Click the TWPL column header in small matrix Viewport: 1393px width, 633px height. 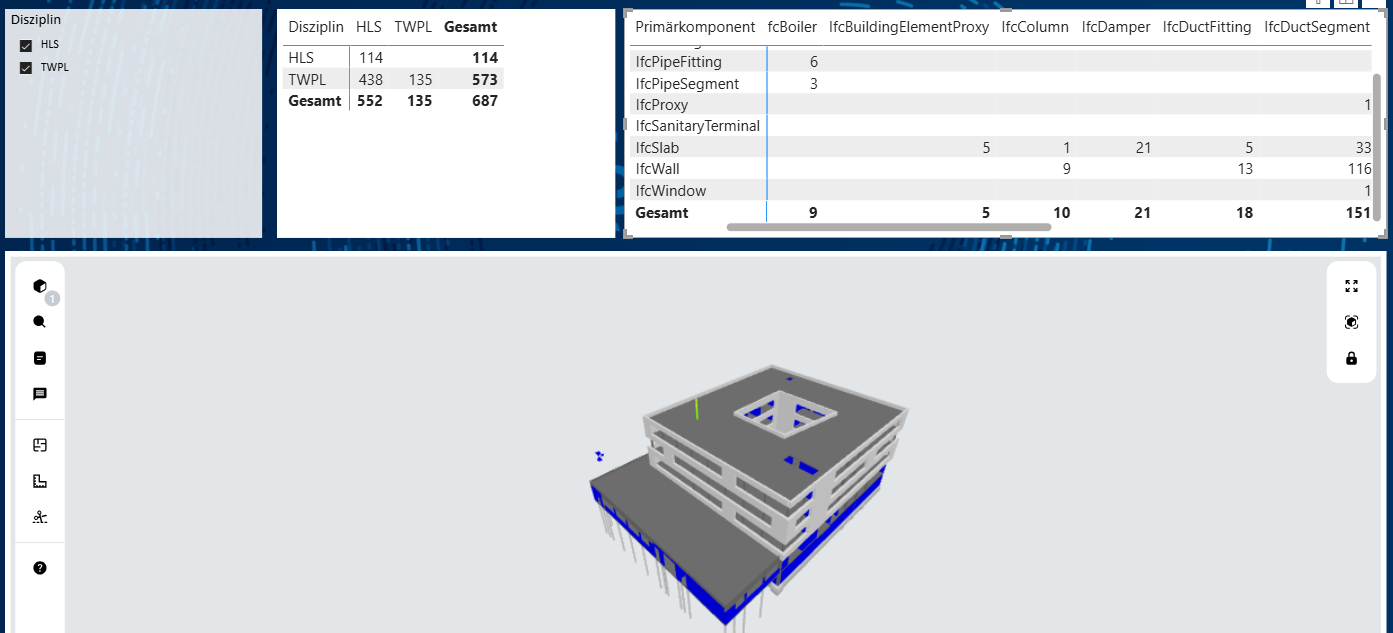[413, 27]
